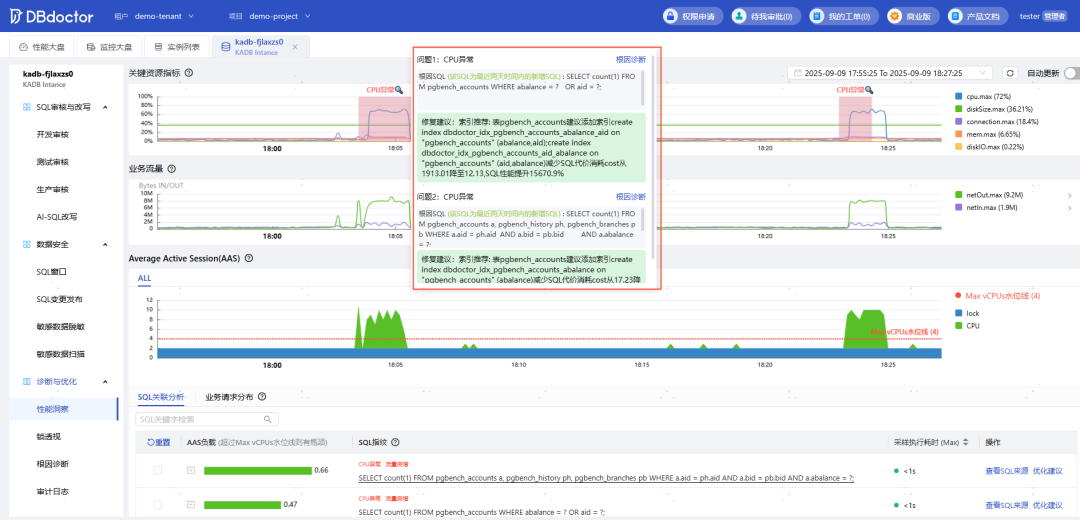Click magnifier on left CPU异常 marker

click(399, 90)
